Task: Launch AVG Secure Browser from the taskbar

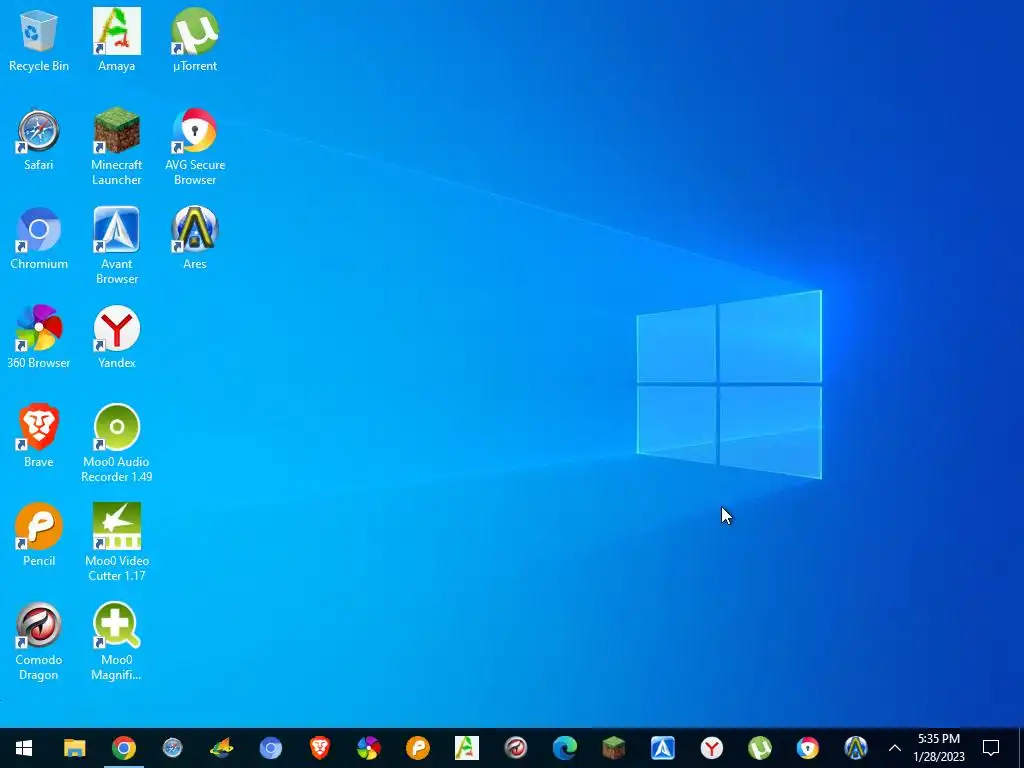Action: coord(808,748)
